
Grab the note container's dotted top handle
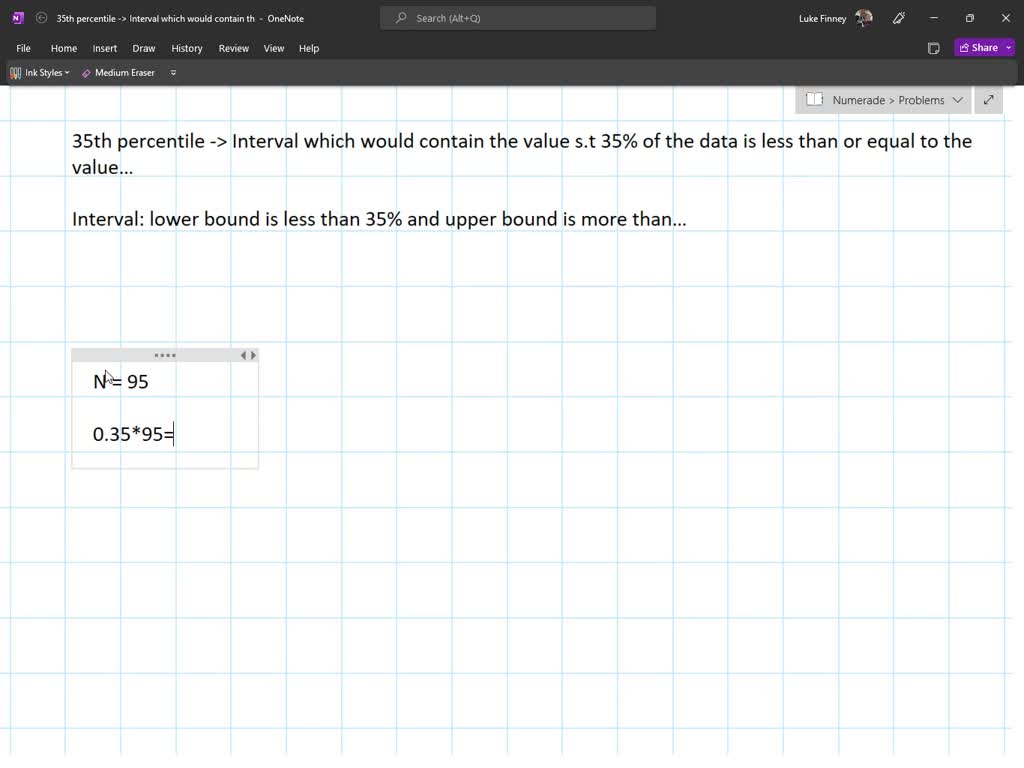165,355
